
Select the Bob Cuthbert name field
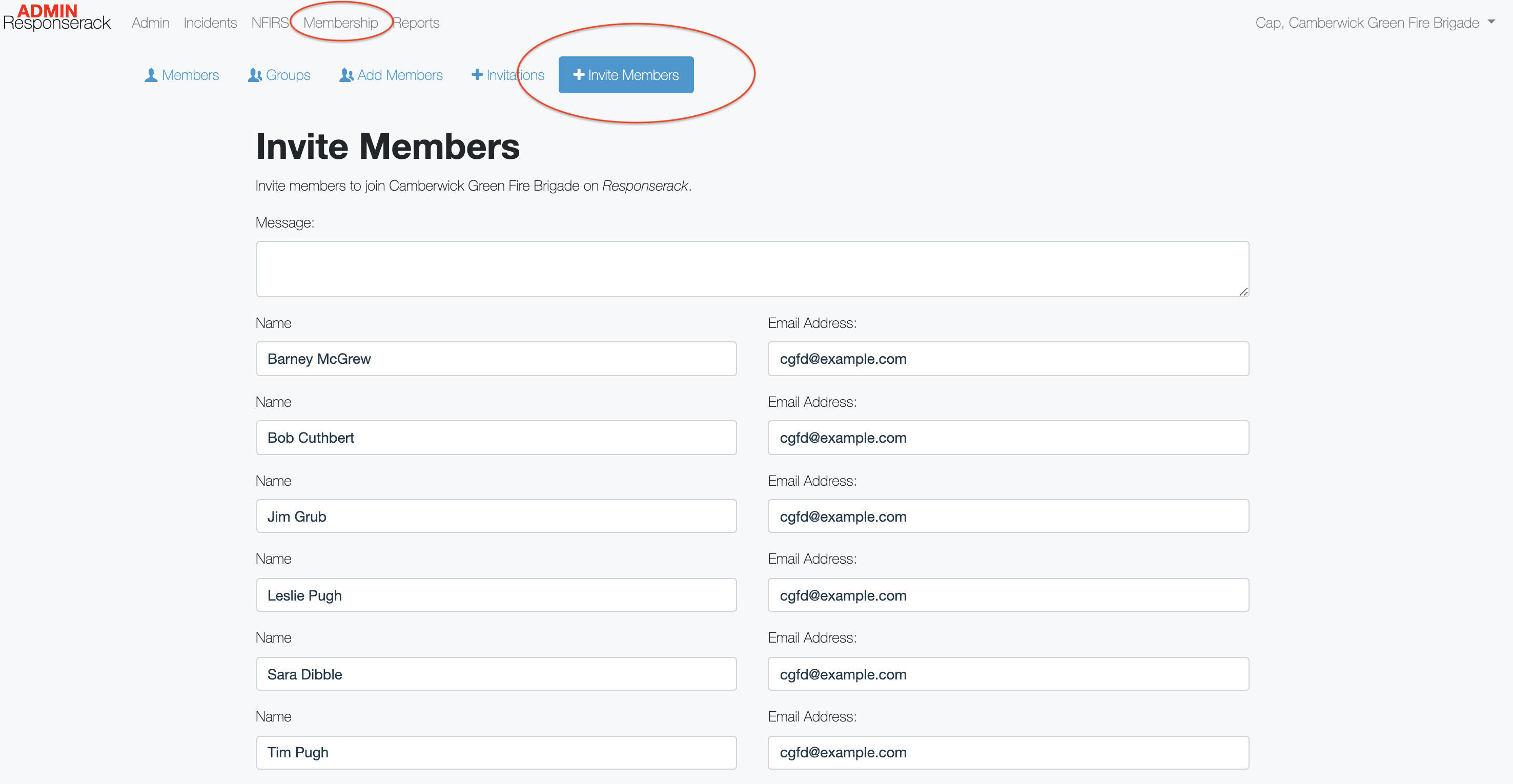coord(496,438)
